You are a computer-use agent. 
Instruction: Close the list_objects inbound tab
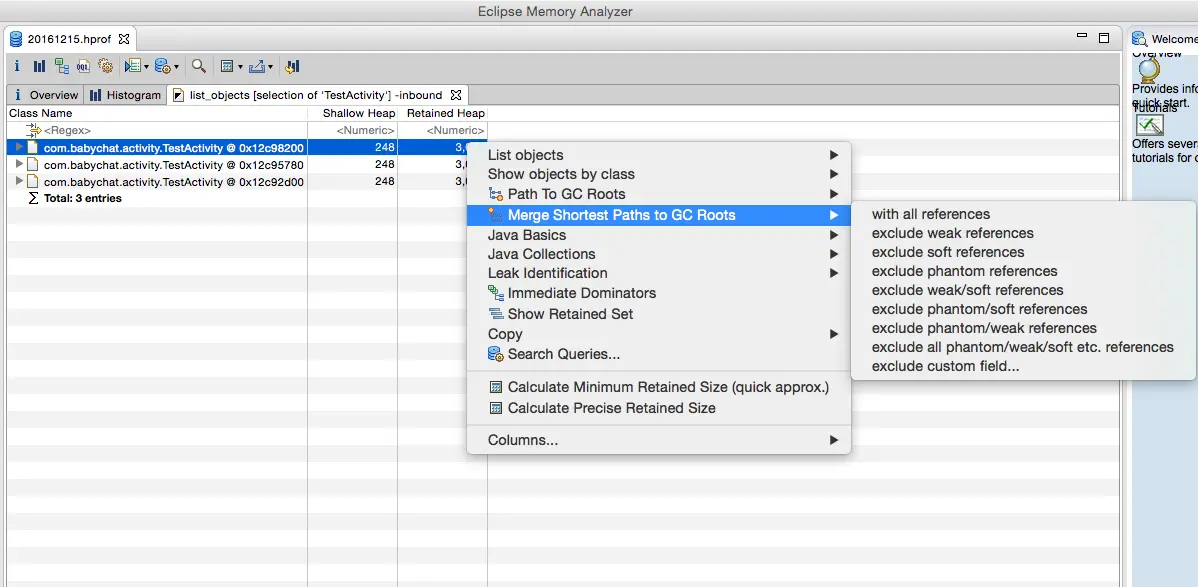pyautogui.click(x=456, y=96)
